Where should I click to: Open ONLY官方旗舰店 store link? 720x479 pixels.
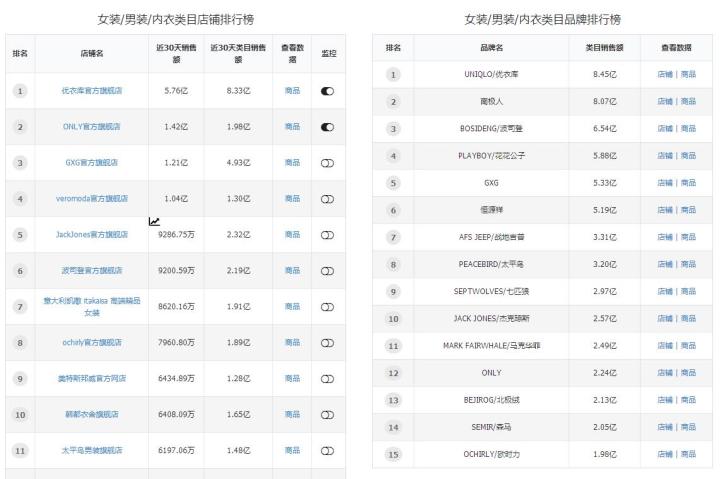91,126
